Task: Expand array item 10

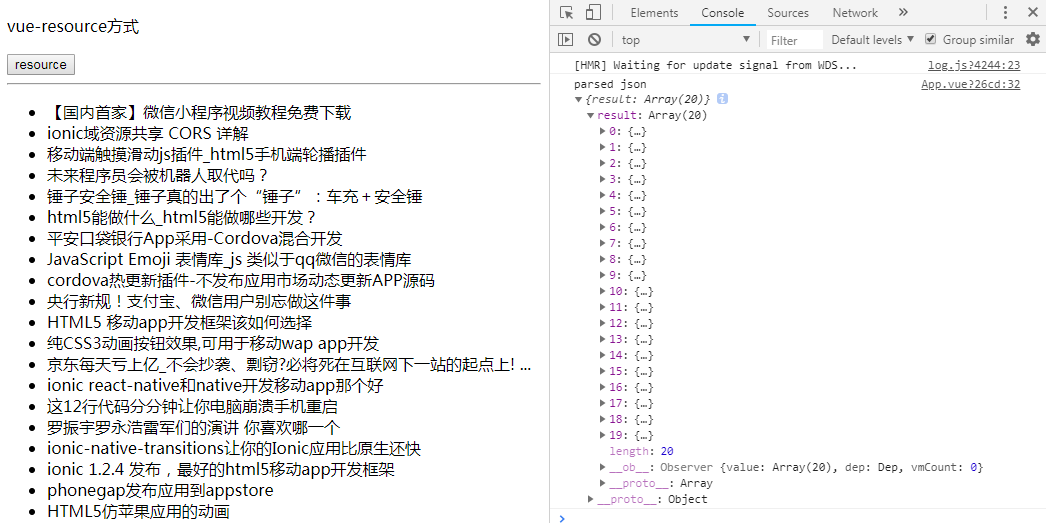Action: pos(603,292)
